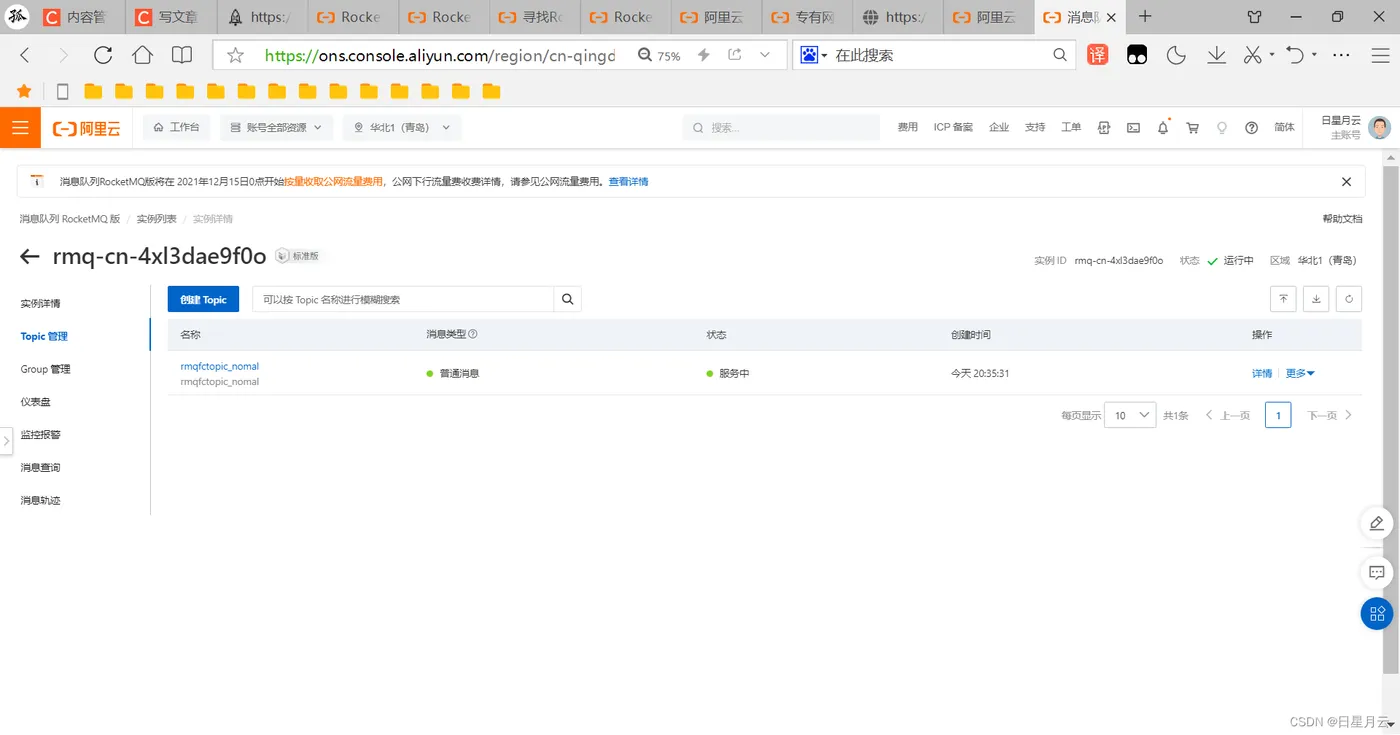Click 实例列表 in the breadcrumb

(x=156, y=219)
